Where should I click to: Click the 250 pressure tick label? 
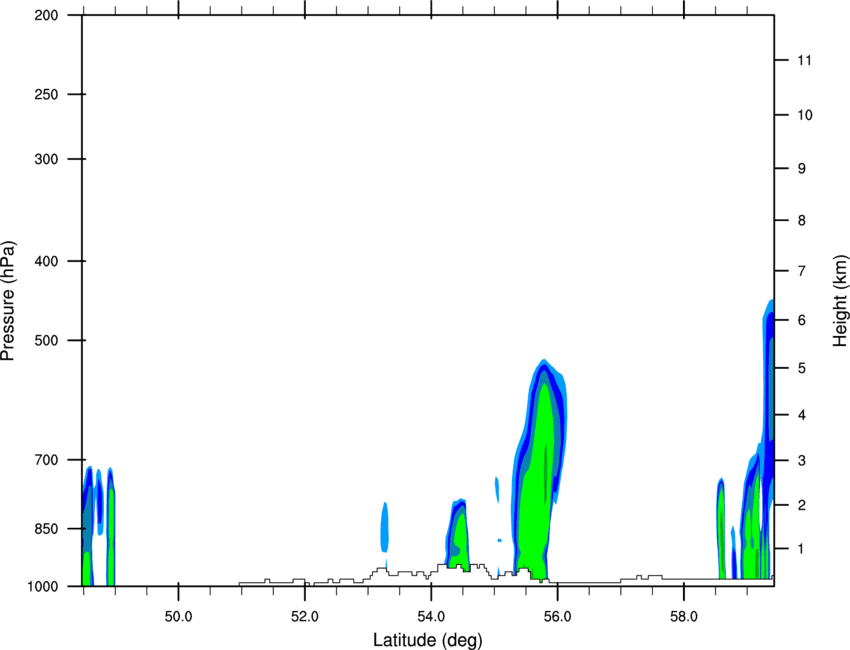[x=47, y=95]
